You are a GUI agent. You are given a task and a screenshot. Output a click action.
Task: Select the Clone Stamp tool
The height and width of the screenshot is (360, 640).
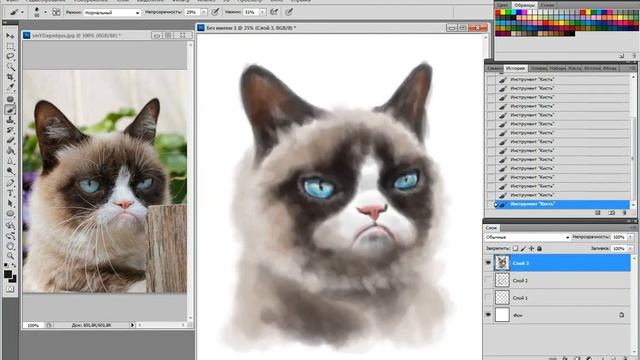[x=10, y=120]
